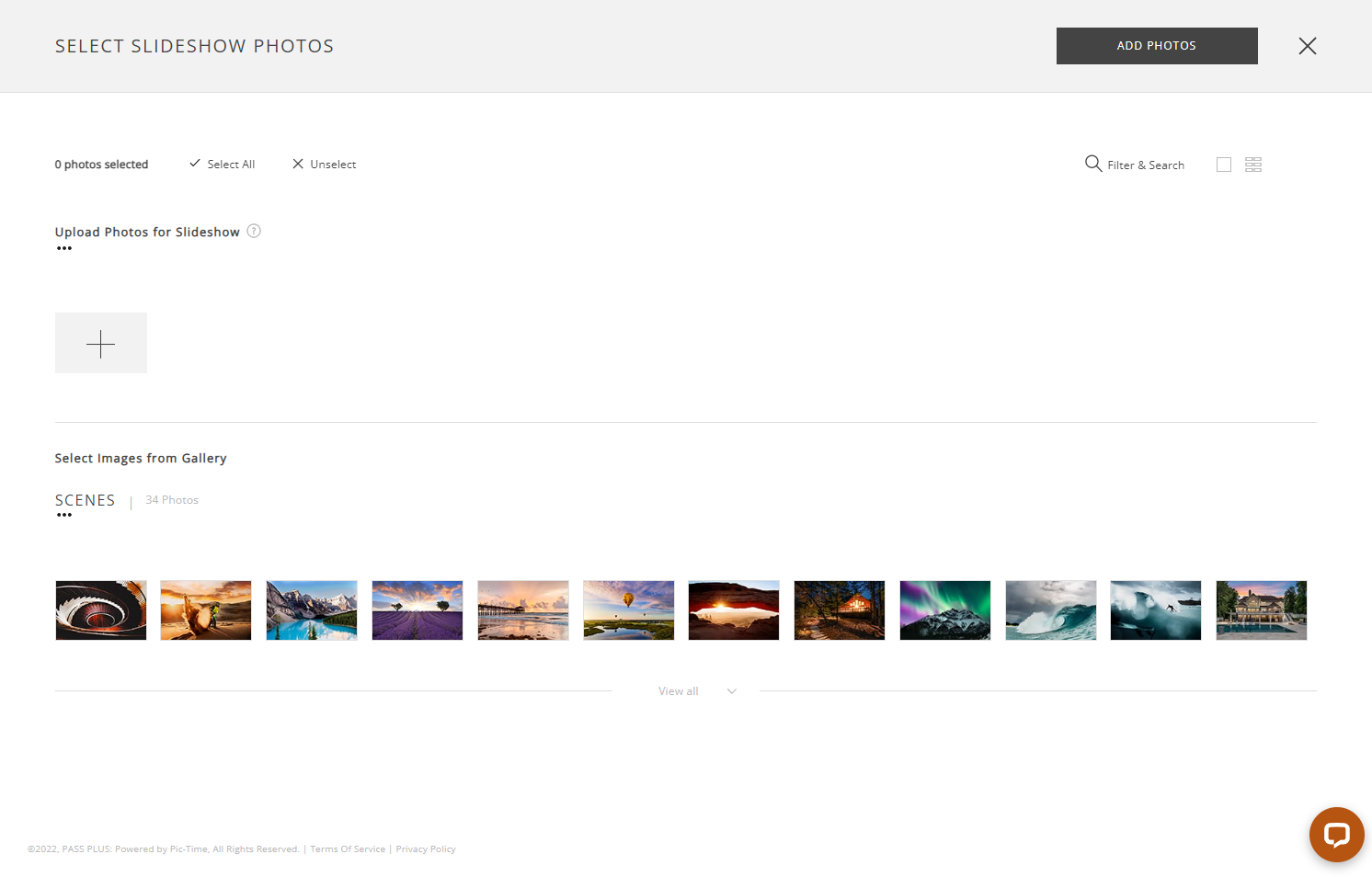Screen dimensions: 1372x877
Task: Click the SCENES gallery heading
Action: (85, 500)
